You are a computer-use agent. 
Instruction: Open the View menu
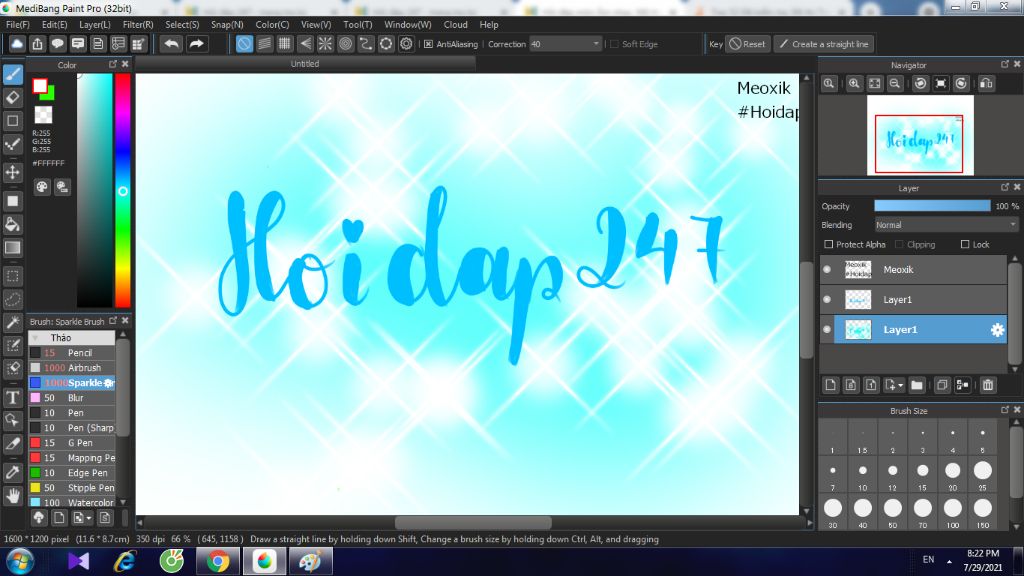(x=315, y=24)
